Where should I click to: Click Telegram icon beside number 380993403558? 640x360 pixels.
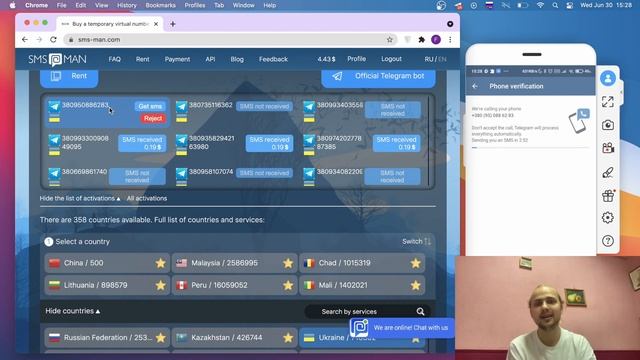pyautogui.click(x=309, y=107)
